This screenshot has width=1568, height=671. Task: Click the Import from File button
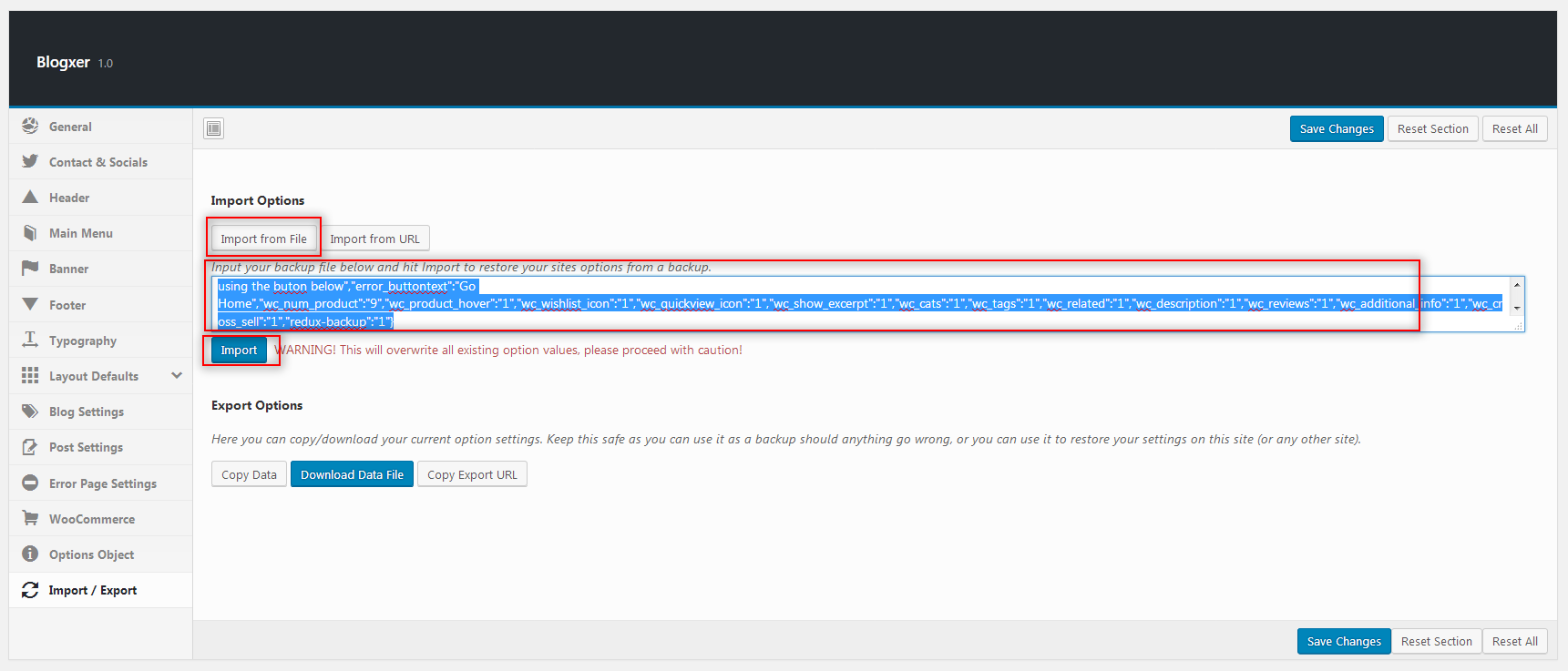263,239
